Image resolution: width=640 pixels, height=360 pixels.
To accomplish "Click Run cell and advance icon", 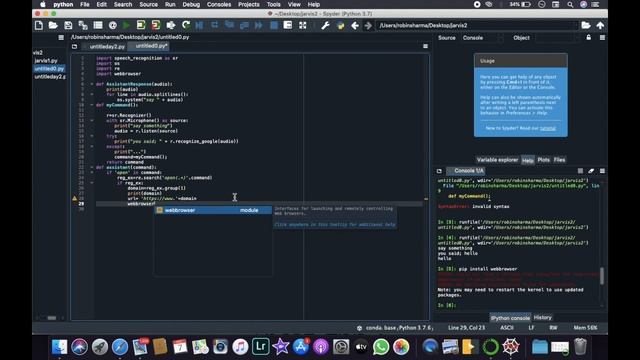I will click(156, 25).
